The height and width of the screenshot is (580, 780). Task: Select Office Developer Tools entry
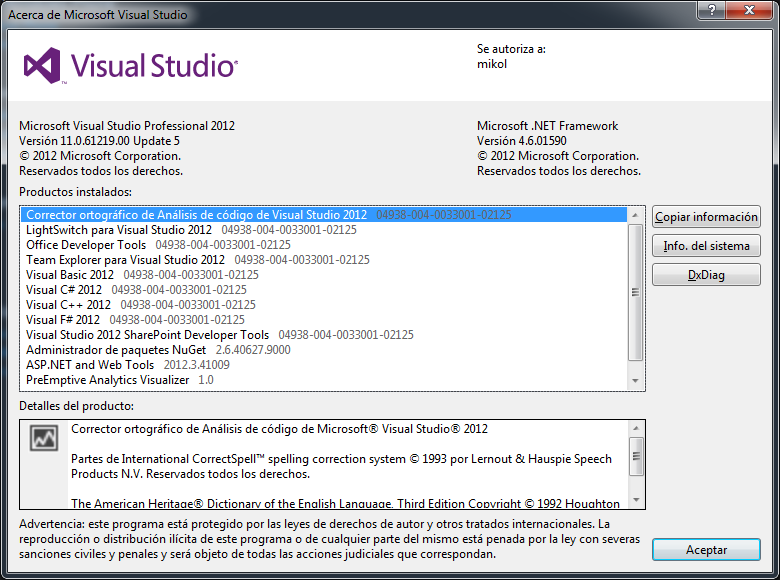click(x=324, y=245)
